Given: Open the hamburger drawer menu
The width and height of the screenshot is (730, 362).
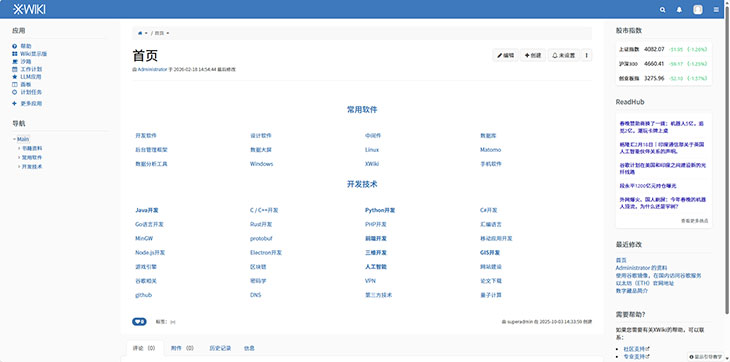Looking at the screenshot, I should click(716, 9).
